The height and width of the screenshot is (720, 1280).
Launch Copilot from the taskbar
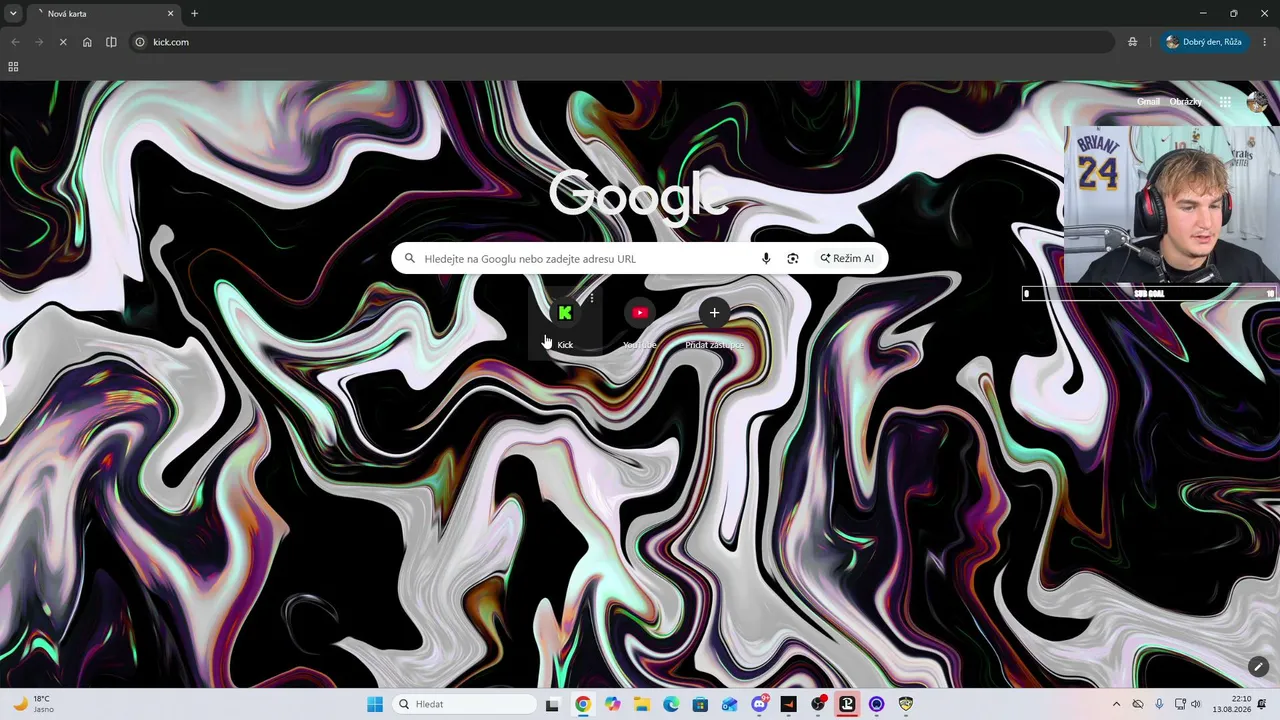pyautogui.click(x=612, y=704)
